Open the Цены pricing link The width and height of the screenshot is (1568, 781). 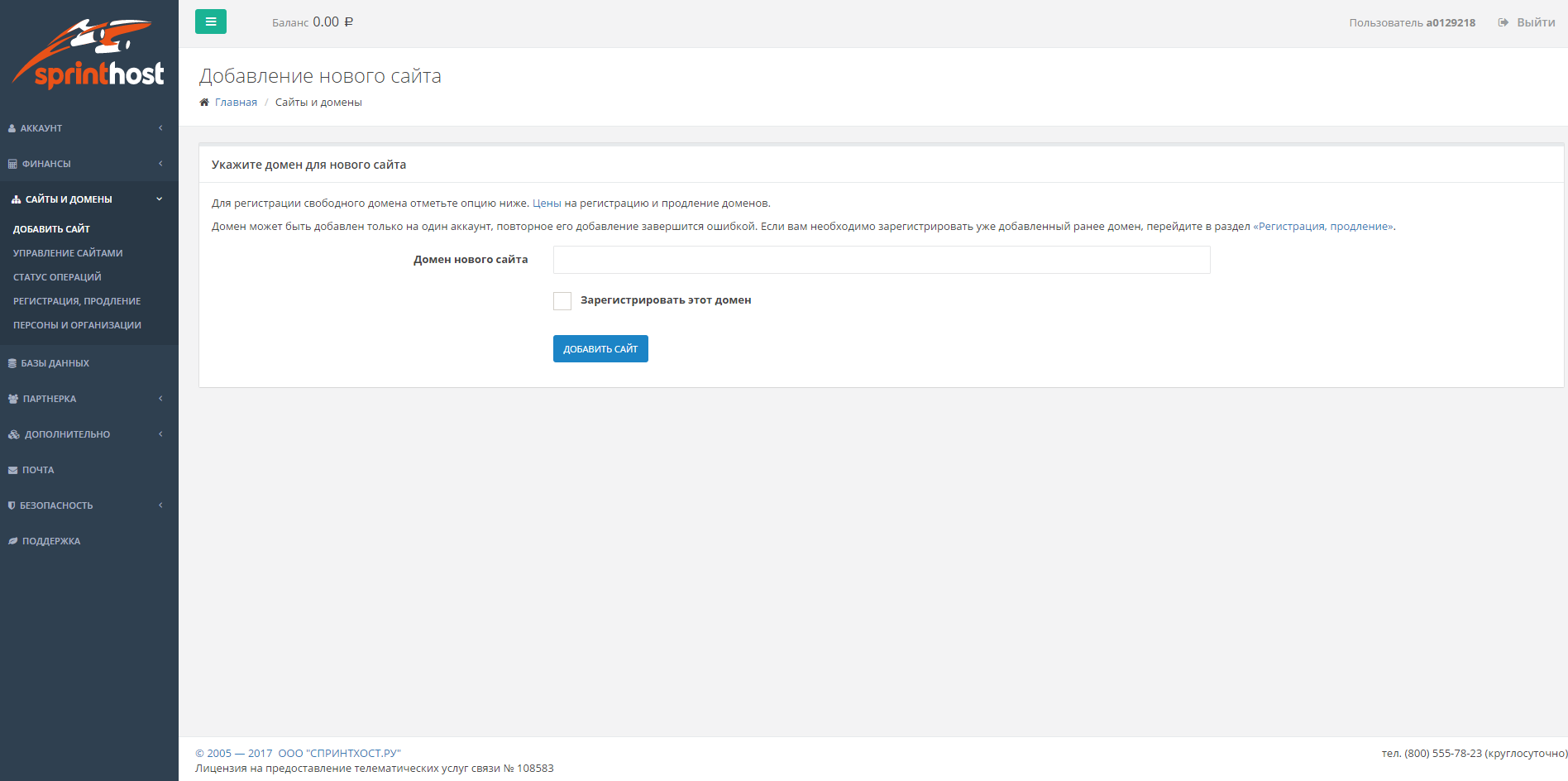click(547, 204)
